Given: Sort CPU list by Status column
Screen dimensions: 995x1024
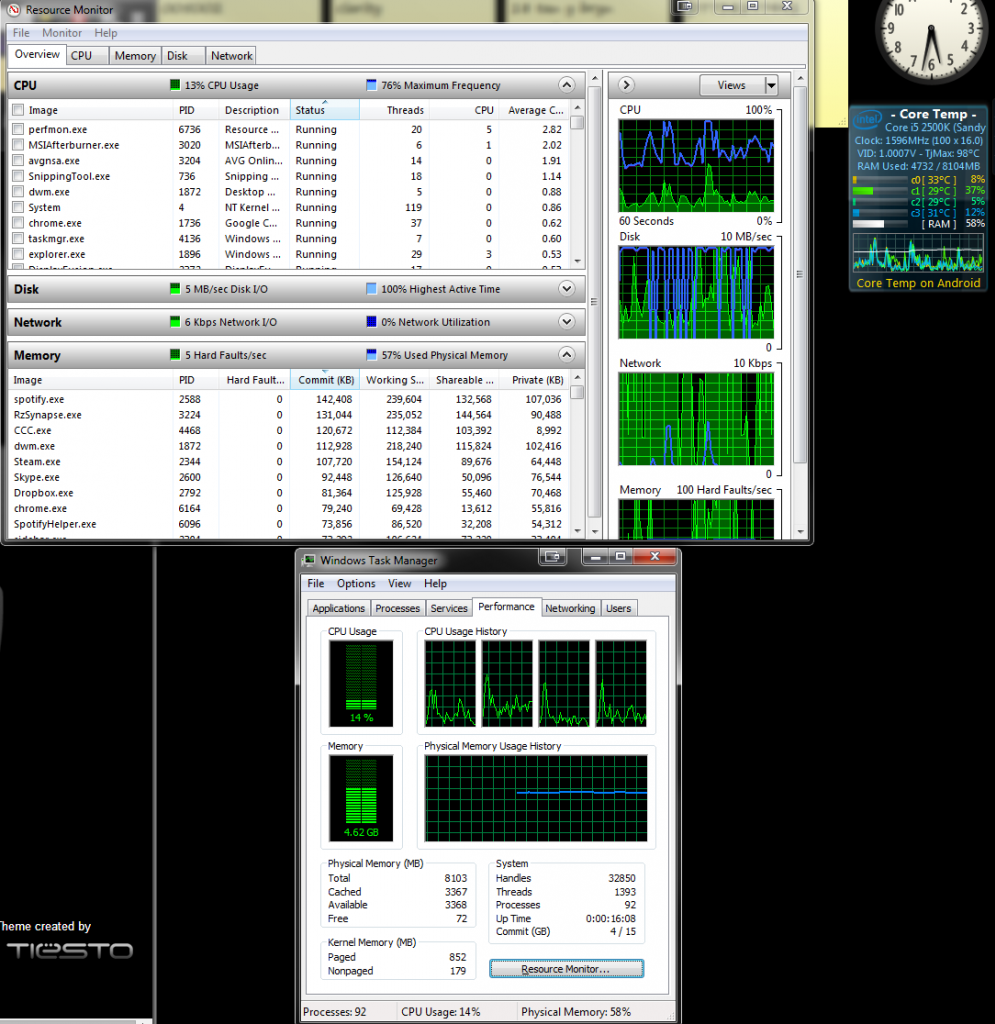Looking at the screenshot, I should [324, 110].
